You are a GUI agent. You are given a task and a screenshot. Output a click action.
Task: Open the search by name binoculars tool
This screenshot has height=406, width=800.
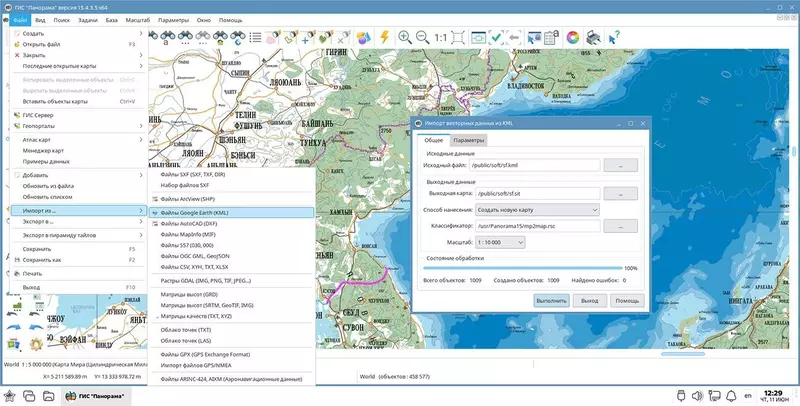pyautogui.click(x=167, y=37)
